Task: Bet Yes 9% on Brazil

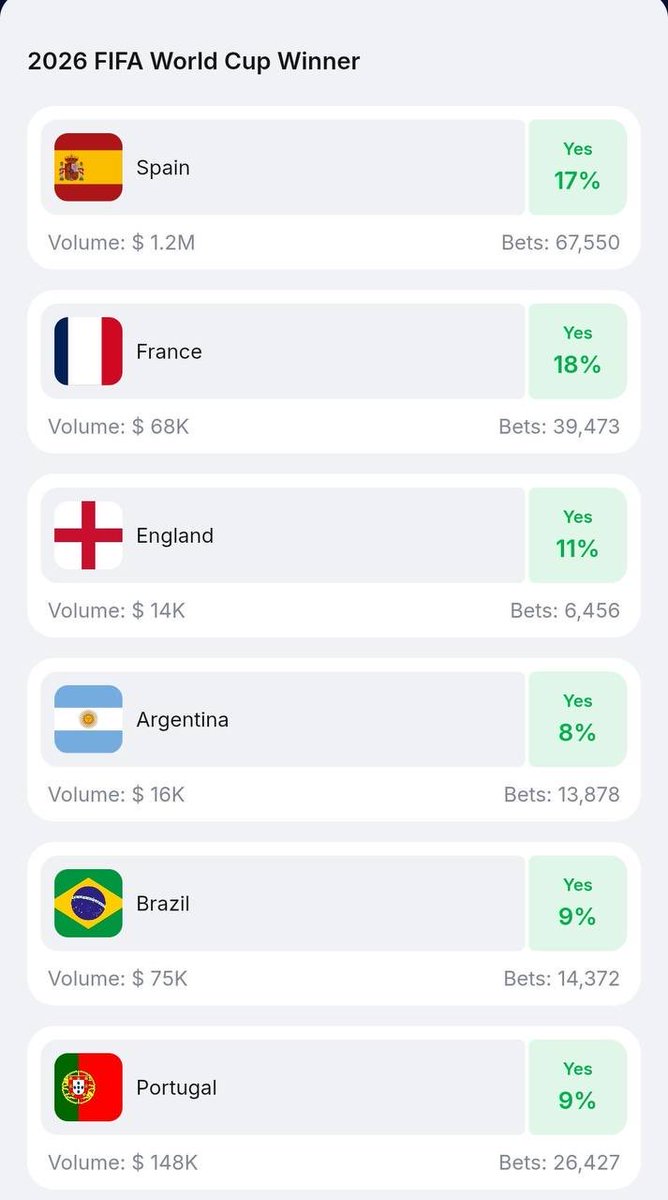Action: [577, 903]
